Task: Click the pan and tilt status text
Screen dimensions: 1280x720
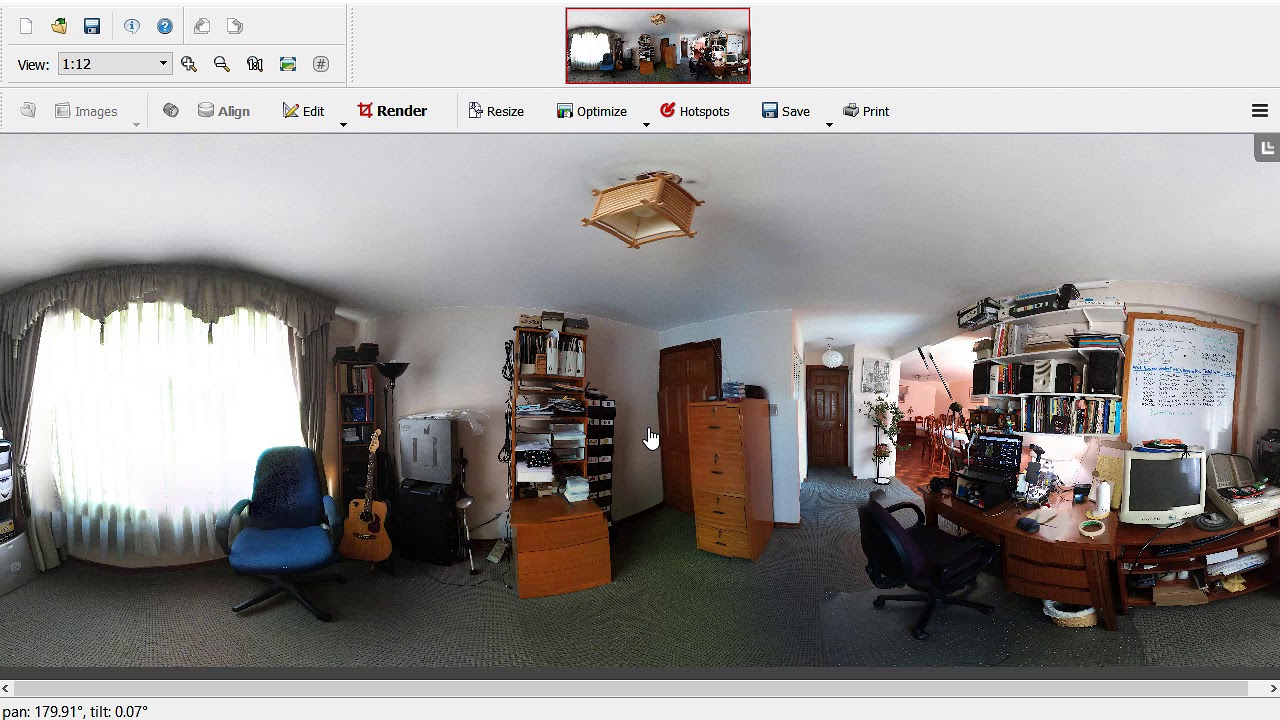Action: pyautogui.click(x=75, y=711)
